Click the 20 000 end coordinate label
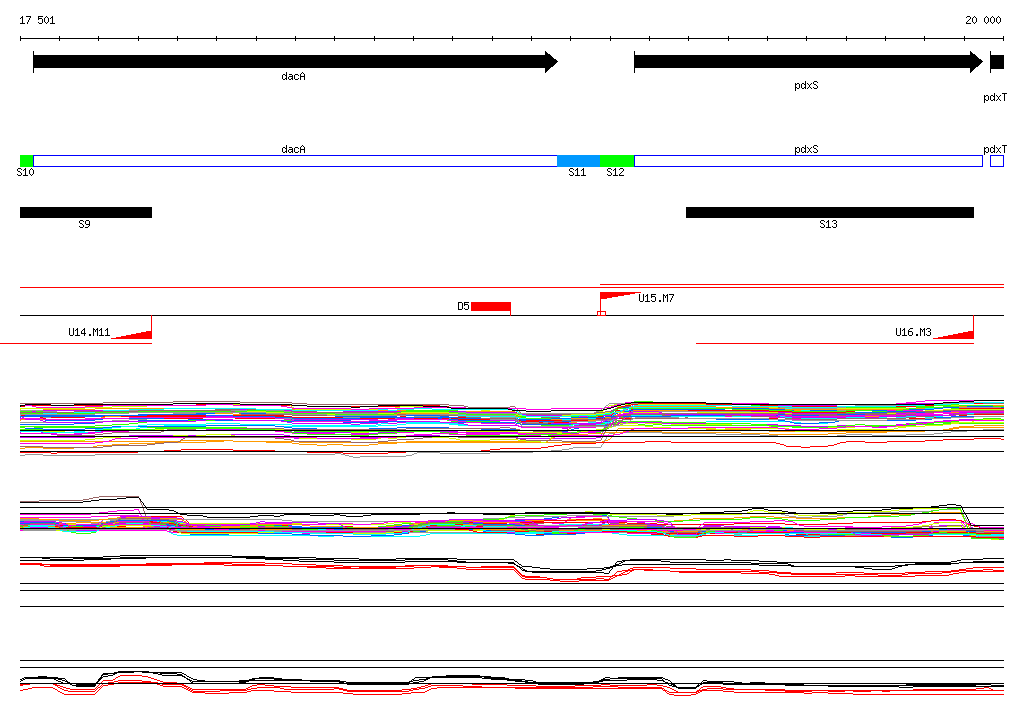 tap(983, 20)
